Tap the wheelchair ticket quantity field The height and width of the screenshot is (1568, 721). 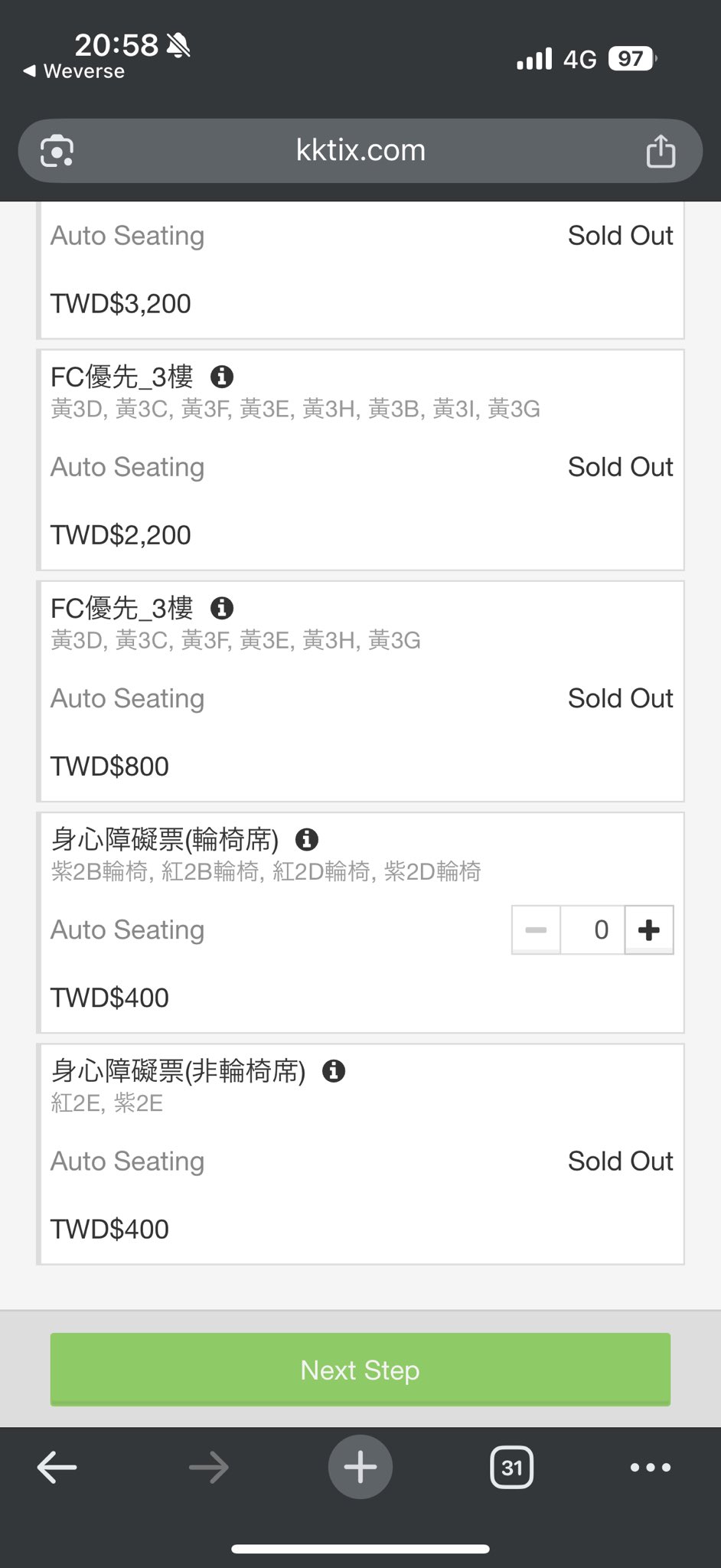point(593,930)
